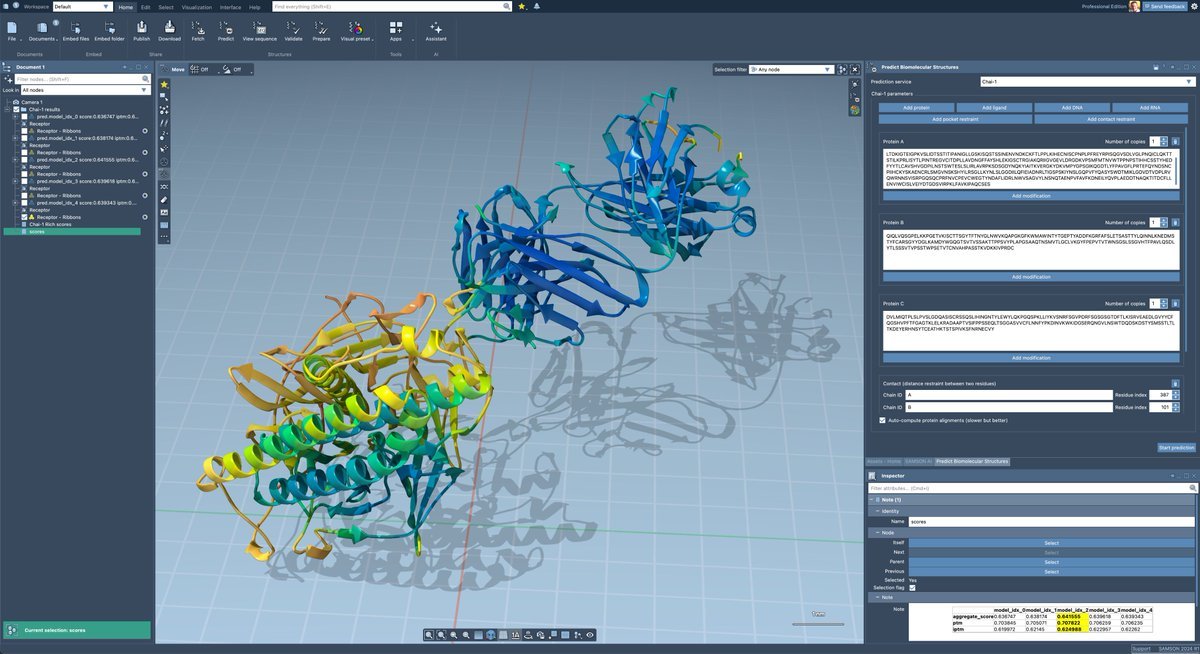Expand the Look in All nodes dropdown

coord(84,90)
